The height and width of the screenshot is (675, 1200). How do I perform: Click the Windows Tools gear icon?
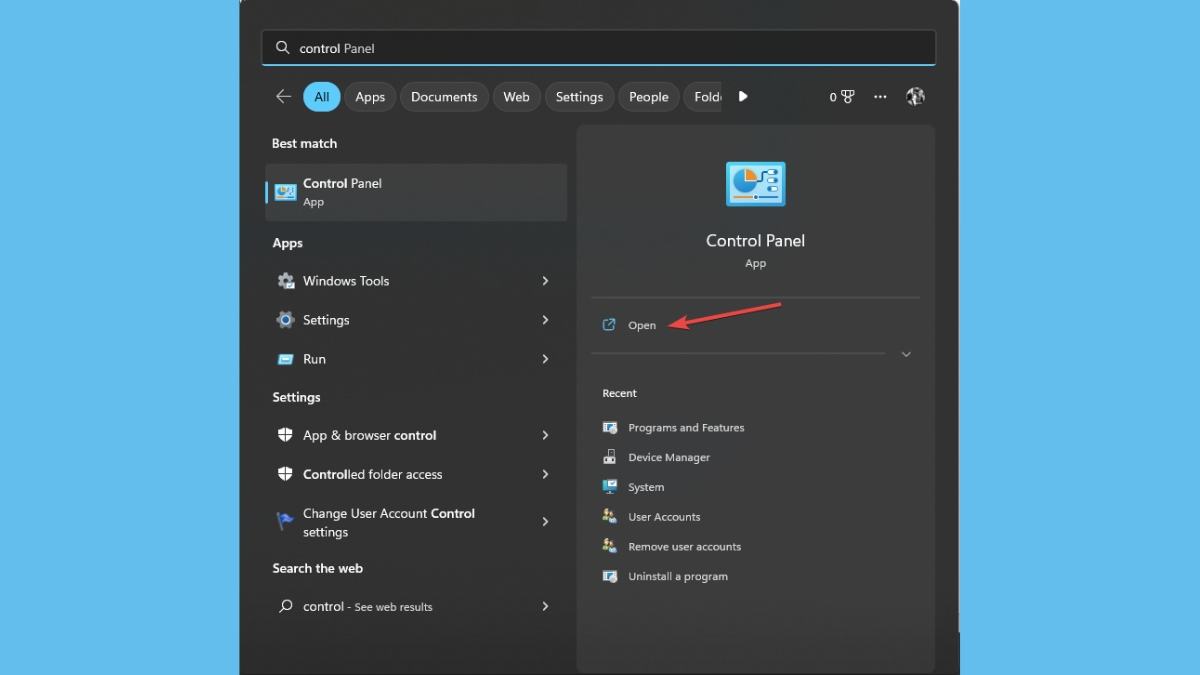286,281
